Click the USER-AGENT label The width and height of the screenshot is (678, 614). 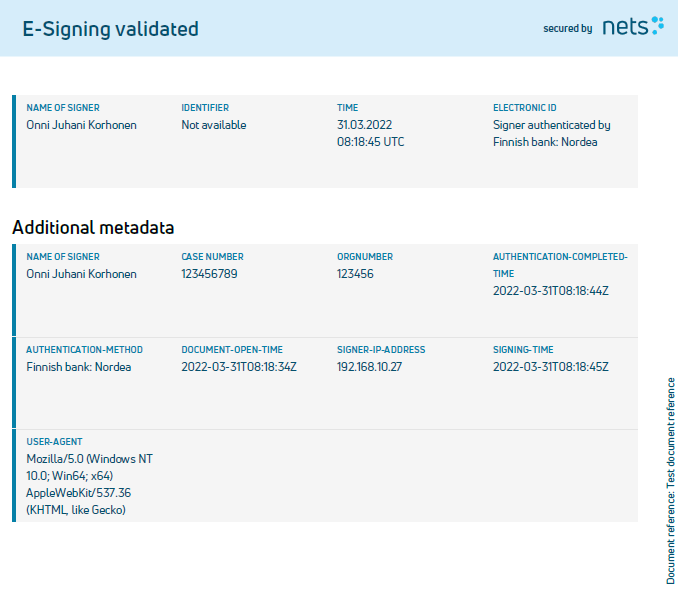point(54,441)
